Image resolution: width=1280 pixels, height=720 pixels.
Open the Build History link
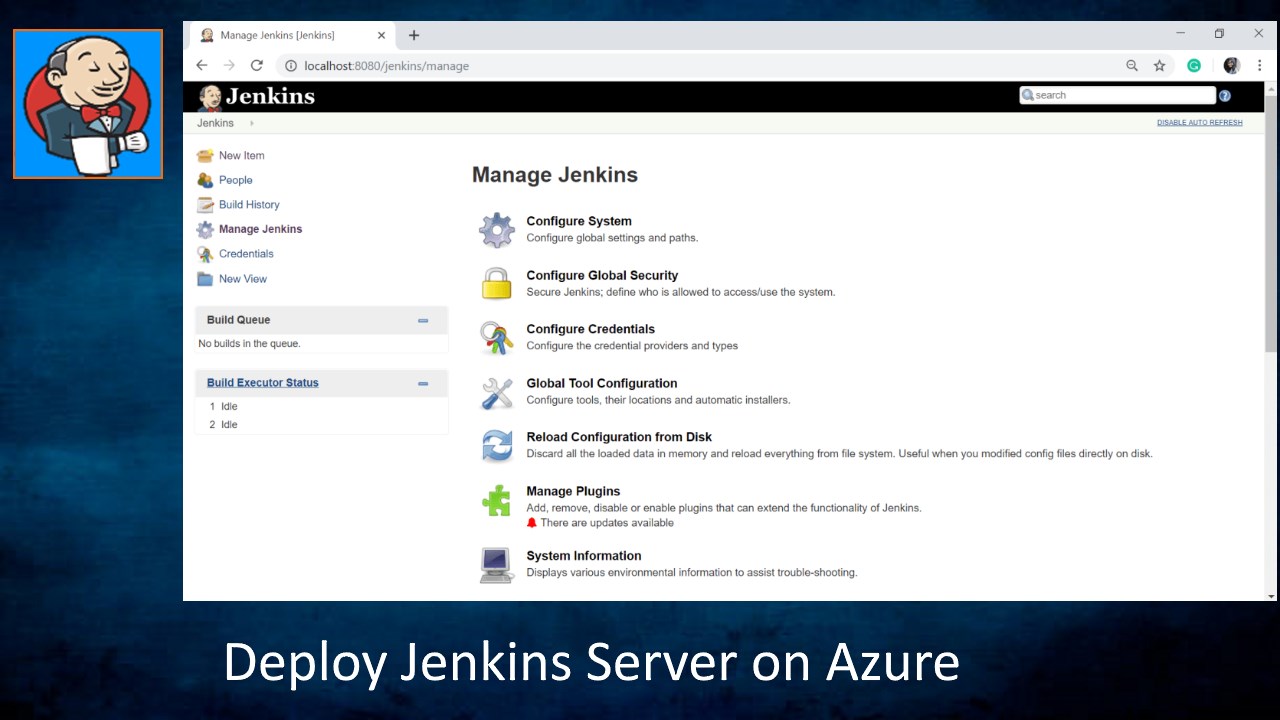pos(249,205)
